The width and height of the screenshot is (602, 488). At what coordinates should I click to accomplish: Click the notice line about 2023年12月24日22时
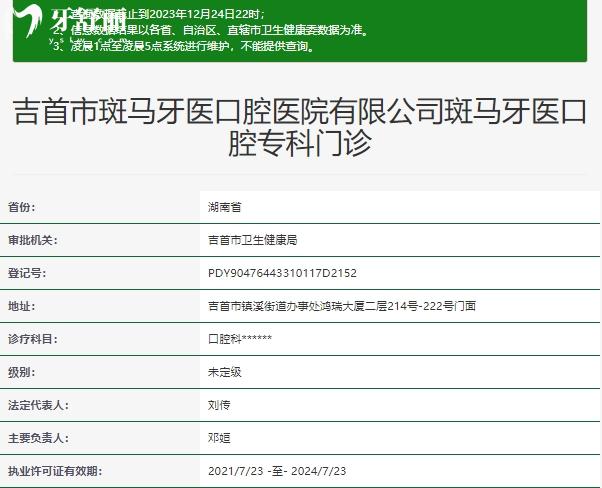coord(158,14)
